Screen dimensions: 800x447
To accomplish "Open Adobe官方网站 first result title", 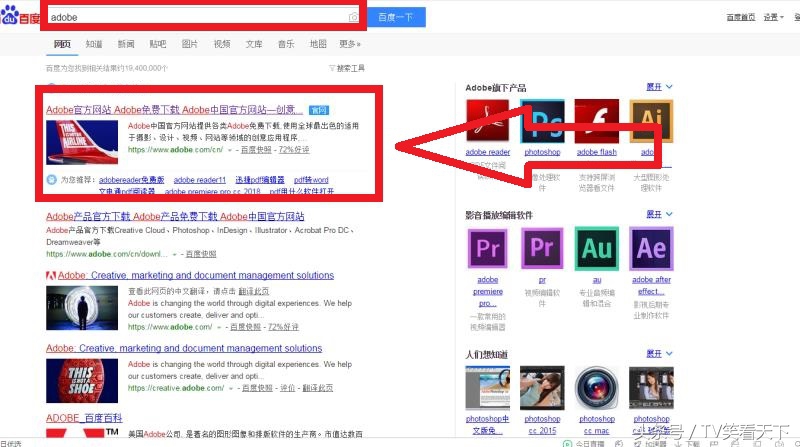I will point(174,110).
